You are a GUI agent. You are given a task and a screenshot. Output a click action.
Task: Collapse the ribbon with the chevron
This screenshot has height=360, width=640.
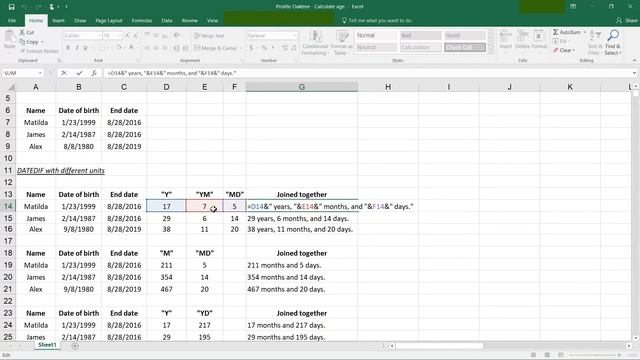(x=634, y=60)
